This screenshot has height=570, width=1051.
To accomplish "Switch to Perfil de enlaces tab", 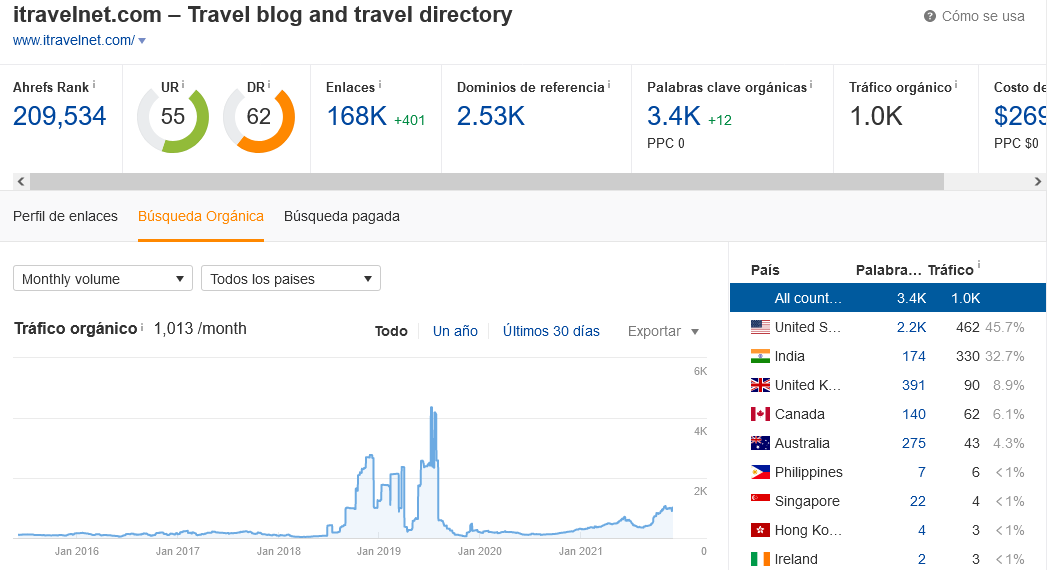I will pos(65,217).
